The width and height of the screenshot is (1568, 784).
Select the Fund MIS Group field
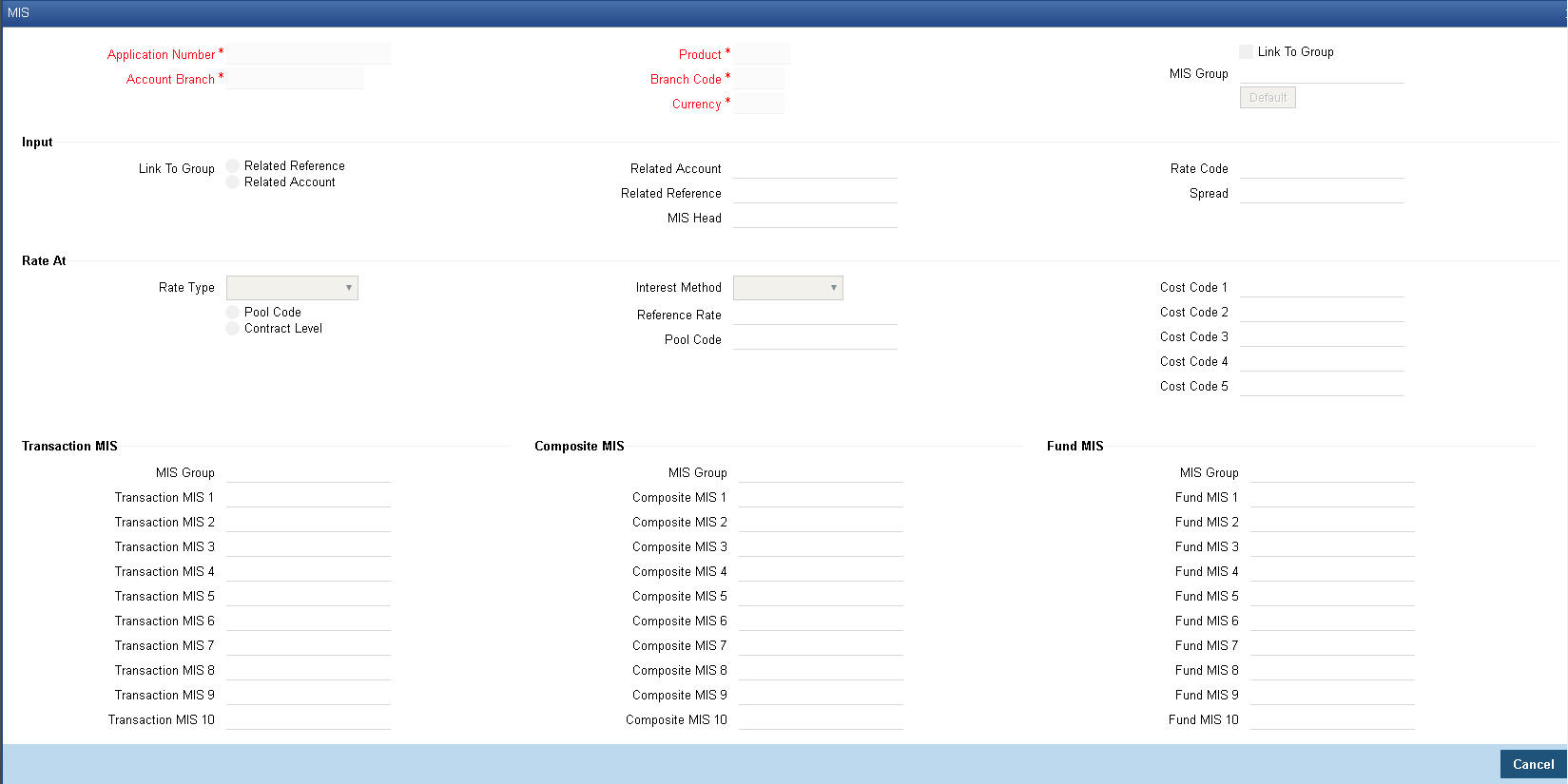[1332, 472]
